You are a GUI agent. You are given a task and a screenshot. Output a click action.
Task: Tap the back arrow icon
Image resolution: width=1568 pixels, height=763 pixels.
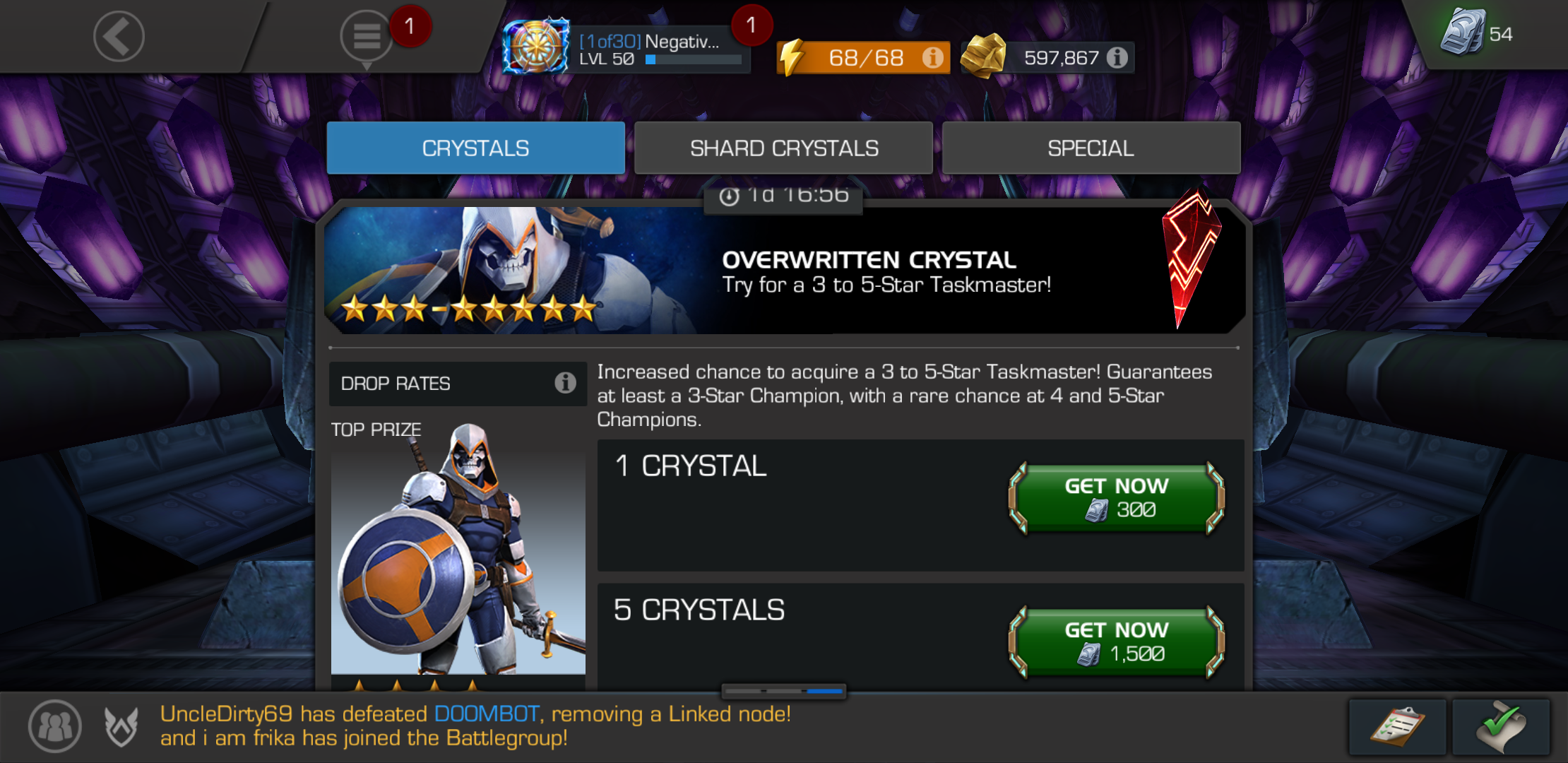coord(119,36)
